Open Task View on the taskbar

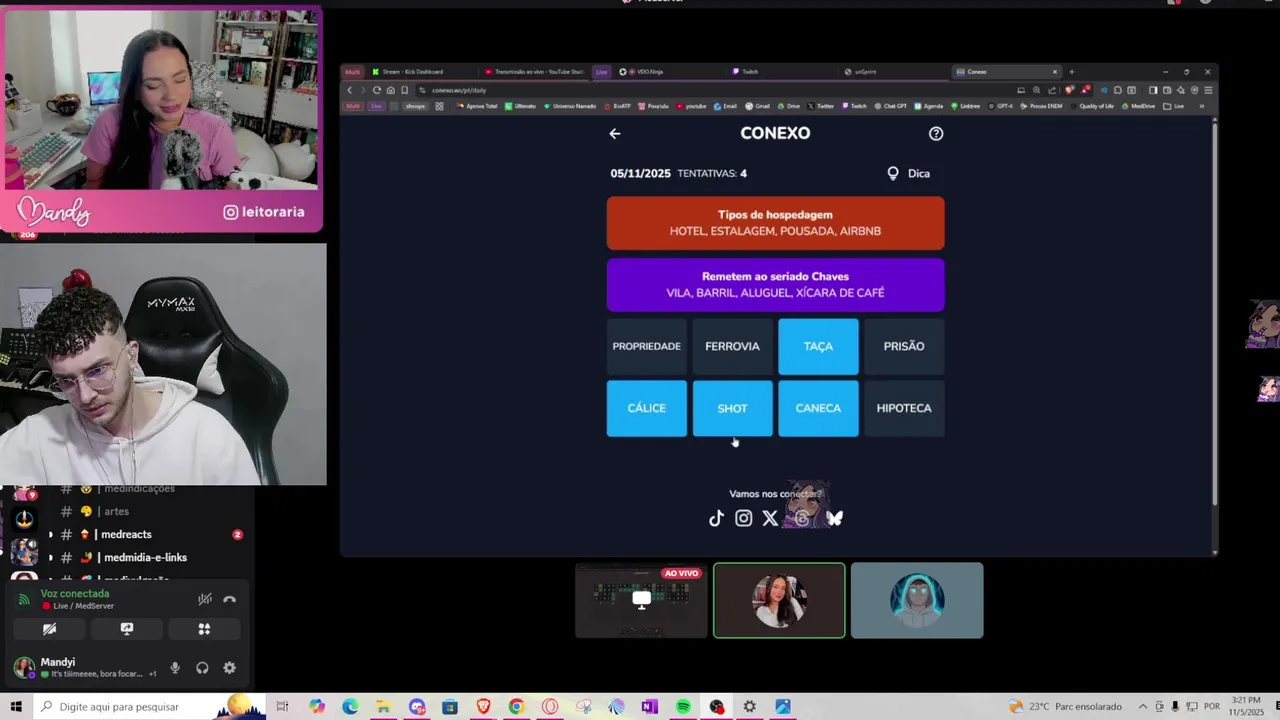[283, 707]
